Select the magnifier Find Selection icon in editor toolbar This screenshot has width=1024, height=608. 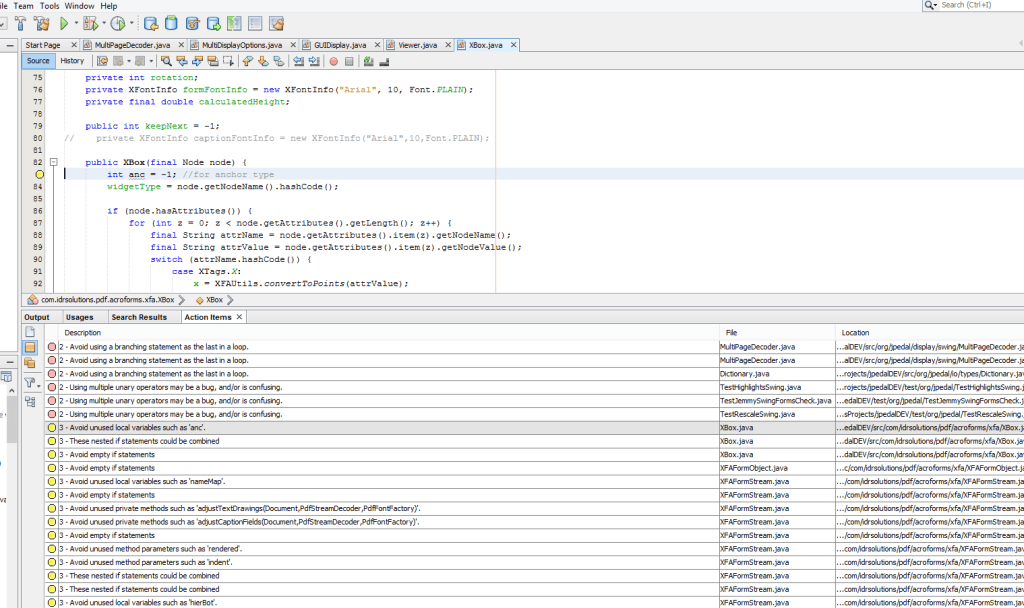166,60
